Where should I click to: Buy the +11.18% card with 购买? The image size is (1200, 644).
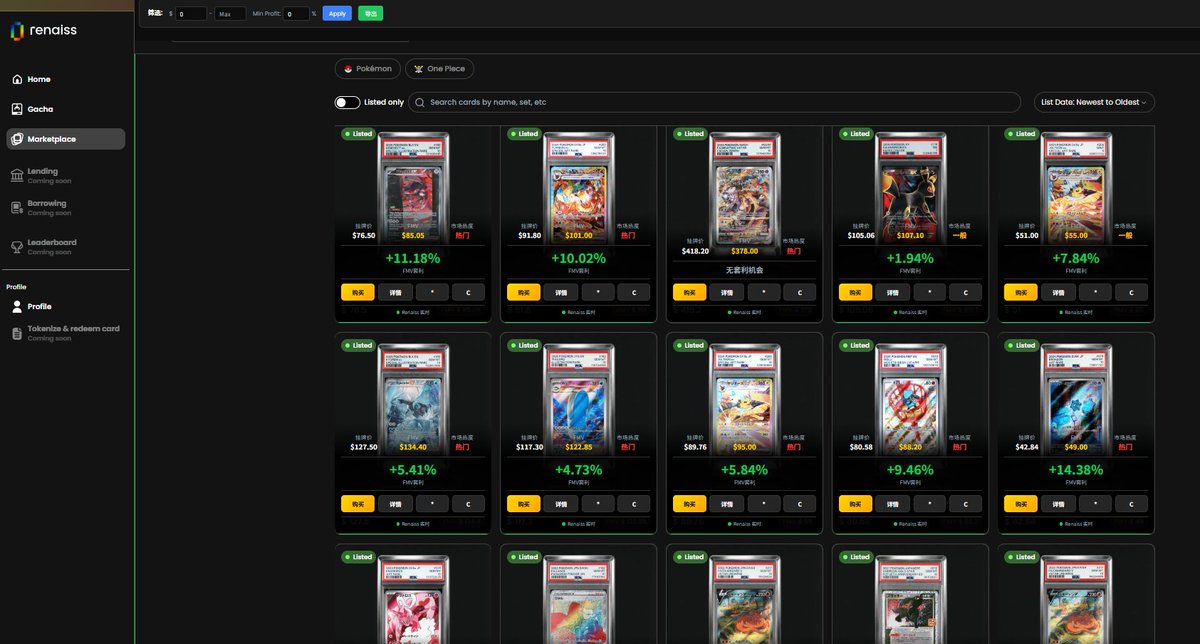358,292
